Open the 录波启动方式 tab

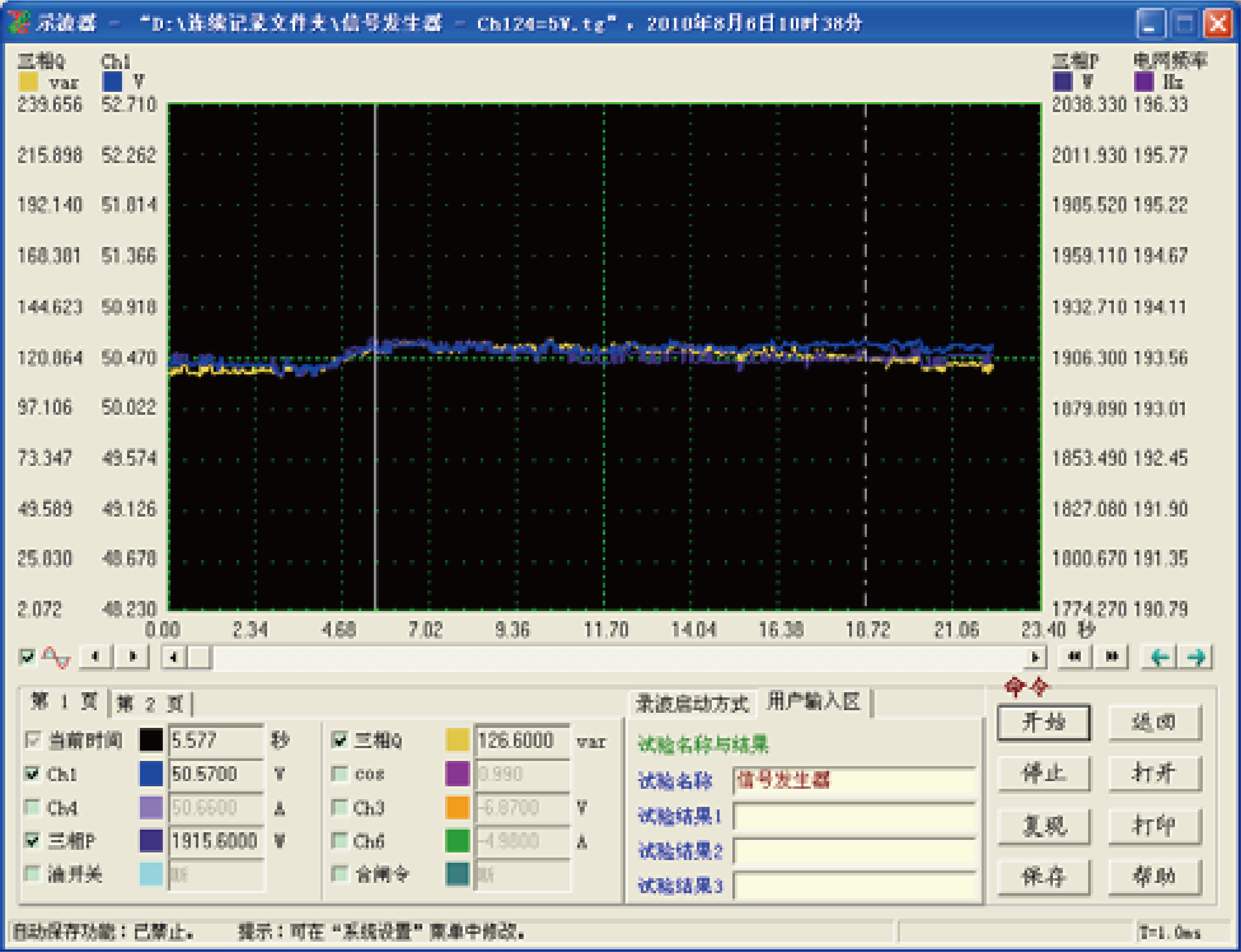692,704
